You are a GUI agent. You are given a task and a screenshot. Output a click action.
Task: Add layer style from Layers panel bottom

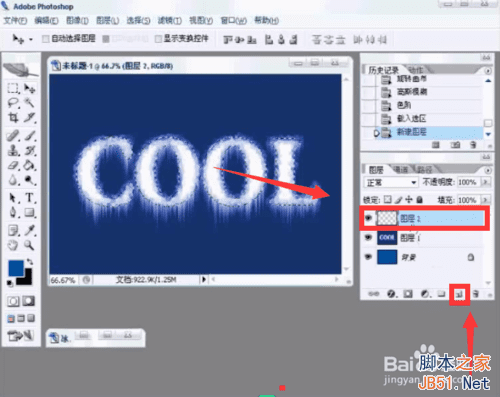click(391, 294)
